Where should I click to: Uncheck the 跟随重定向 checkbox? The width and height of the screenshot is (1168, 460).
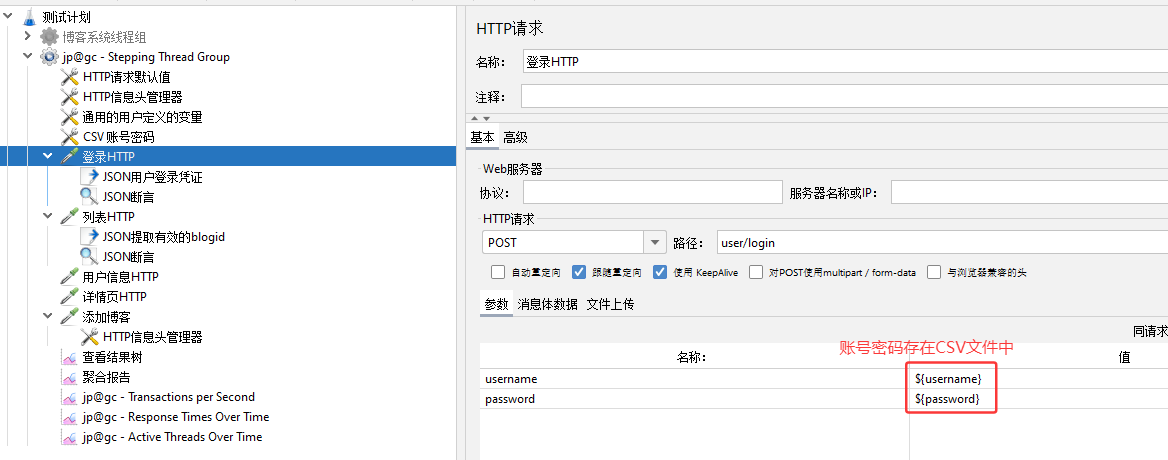(579, 272)
